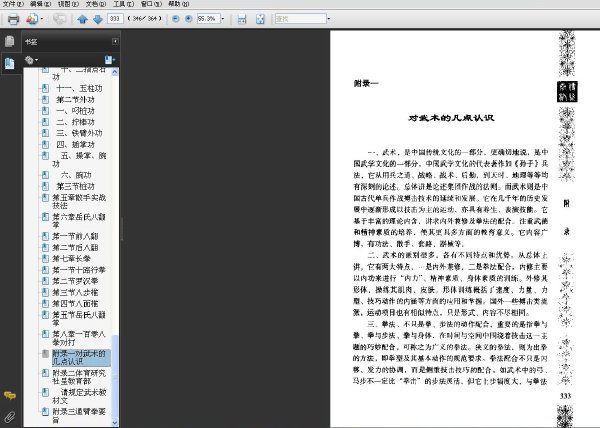This screenshot has height=428, width=600.
Task: Open the Comments panel icon in the sidebar
Action: (10, 395)
